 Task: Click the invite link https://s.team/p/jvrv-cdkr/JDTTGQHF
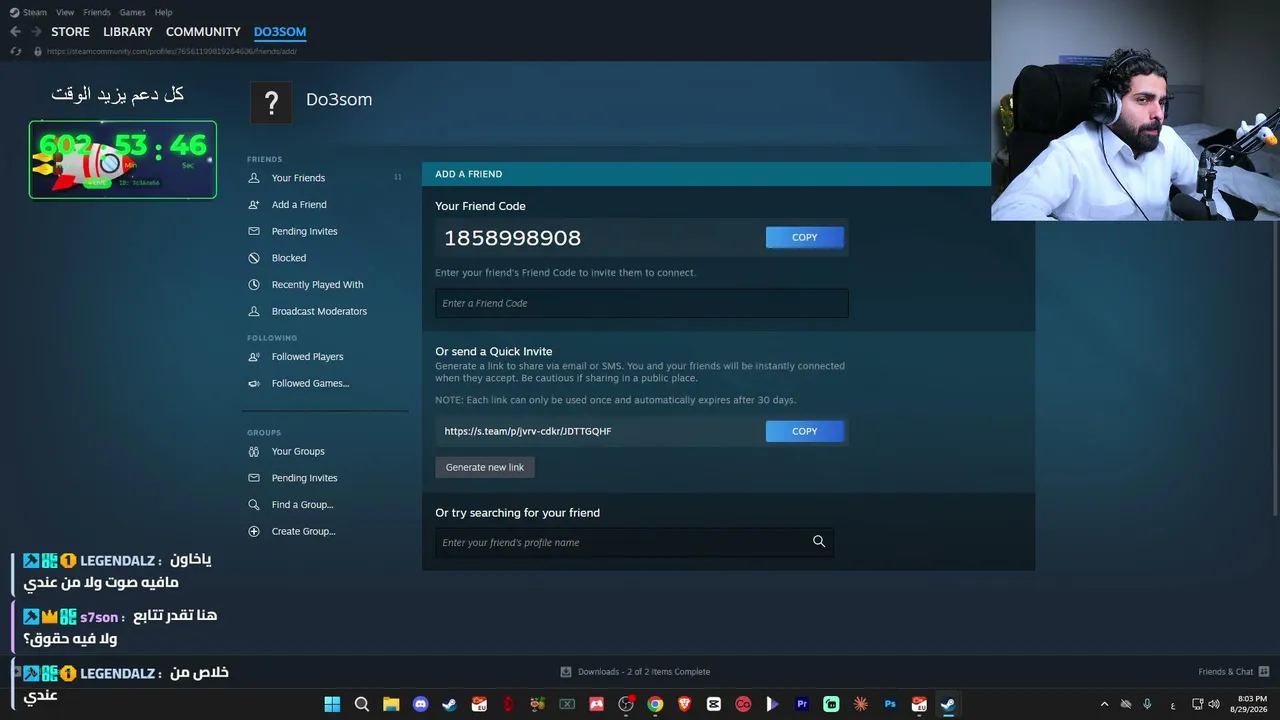click(528, 431)
